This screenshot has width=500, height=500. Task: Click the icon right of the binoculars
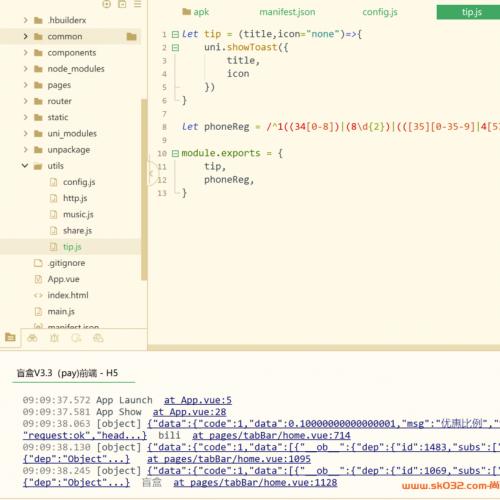click(54, 338)
